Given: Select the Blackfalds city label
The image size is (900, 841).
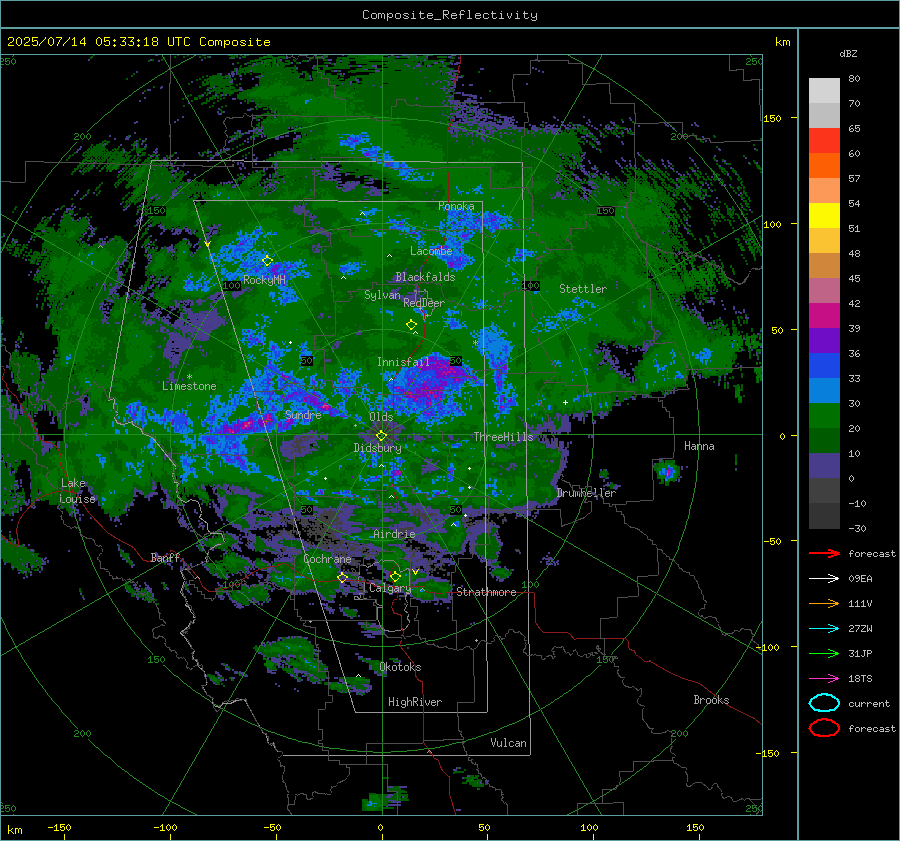Looking at the screenshot, I should pyautogui.click(x=425, y=277).
